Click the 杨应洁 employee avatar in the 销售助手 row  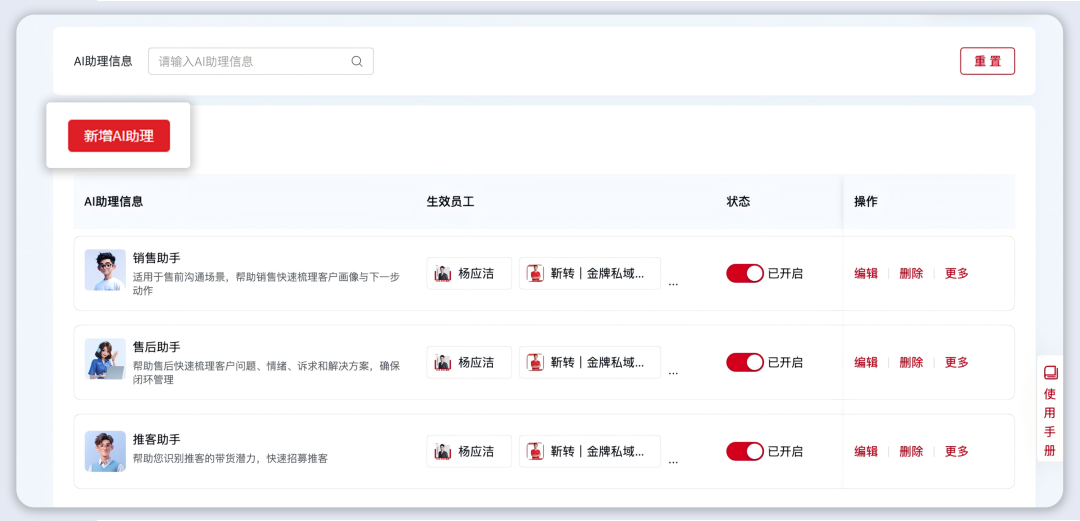point(443,273)
